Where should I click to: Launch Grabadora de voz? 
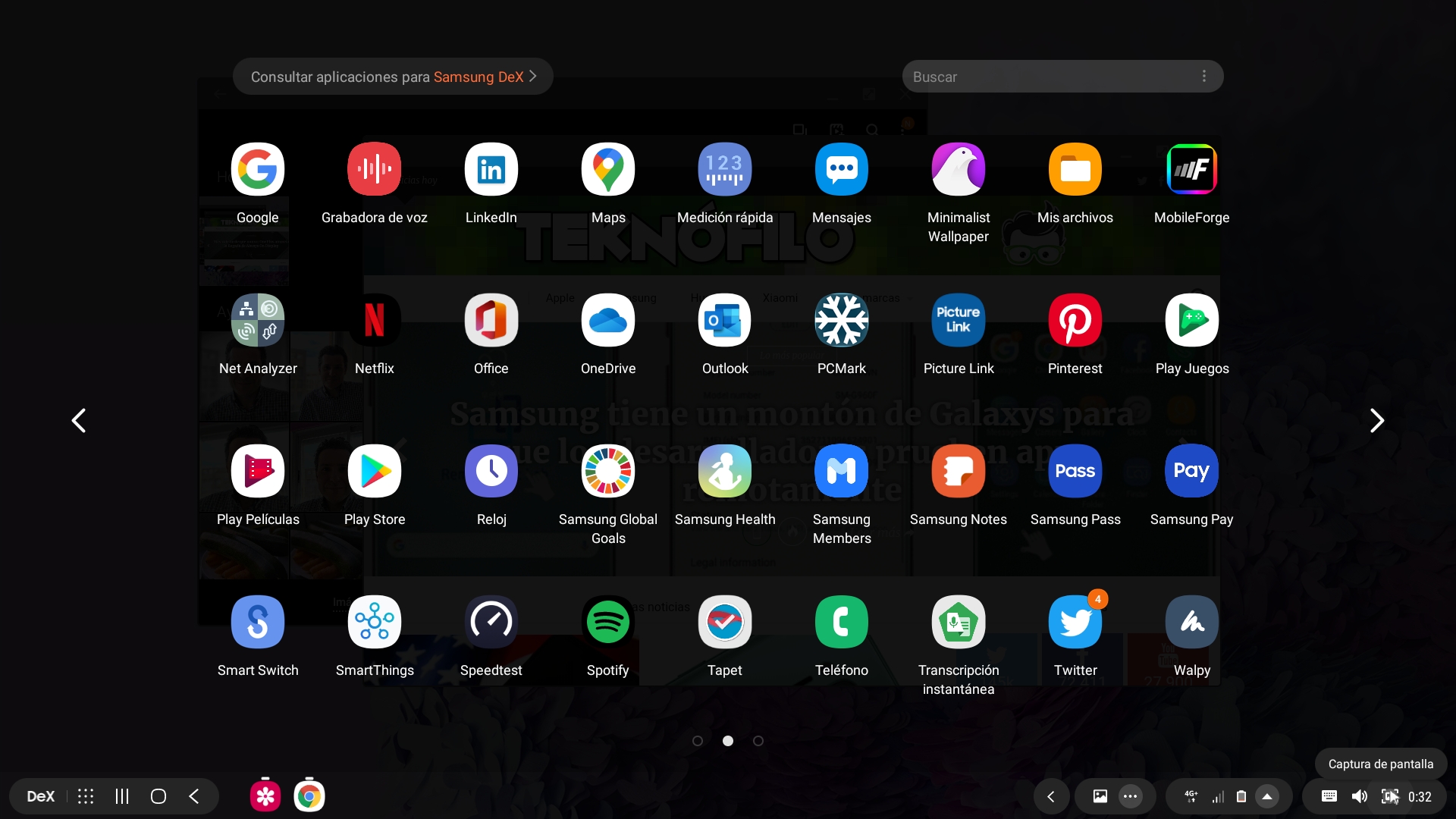click(375, 169)
